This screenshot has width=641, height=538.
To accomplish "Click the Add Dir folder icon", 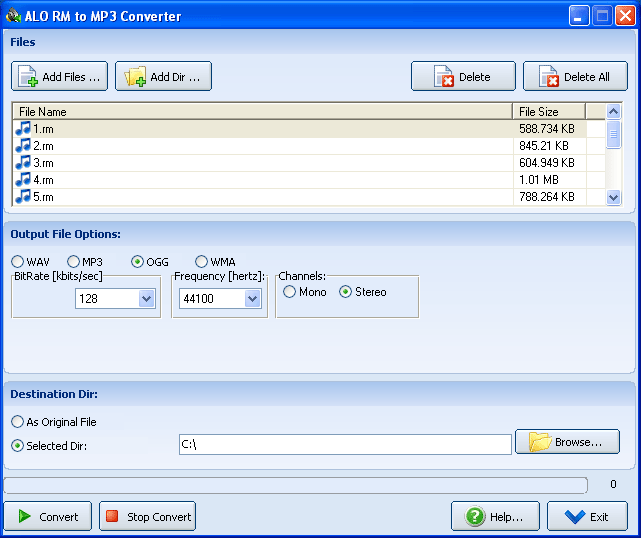I will coord(134,77).
